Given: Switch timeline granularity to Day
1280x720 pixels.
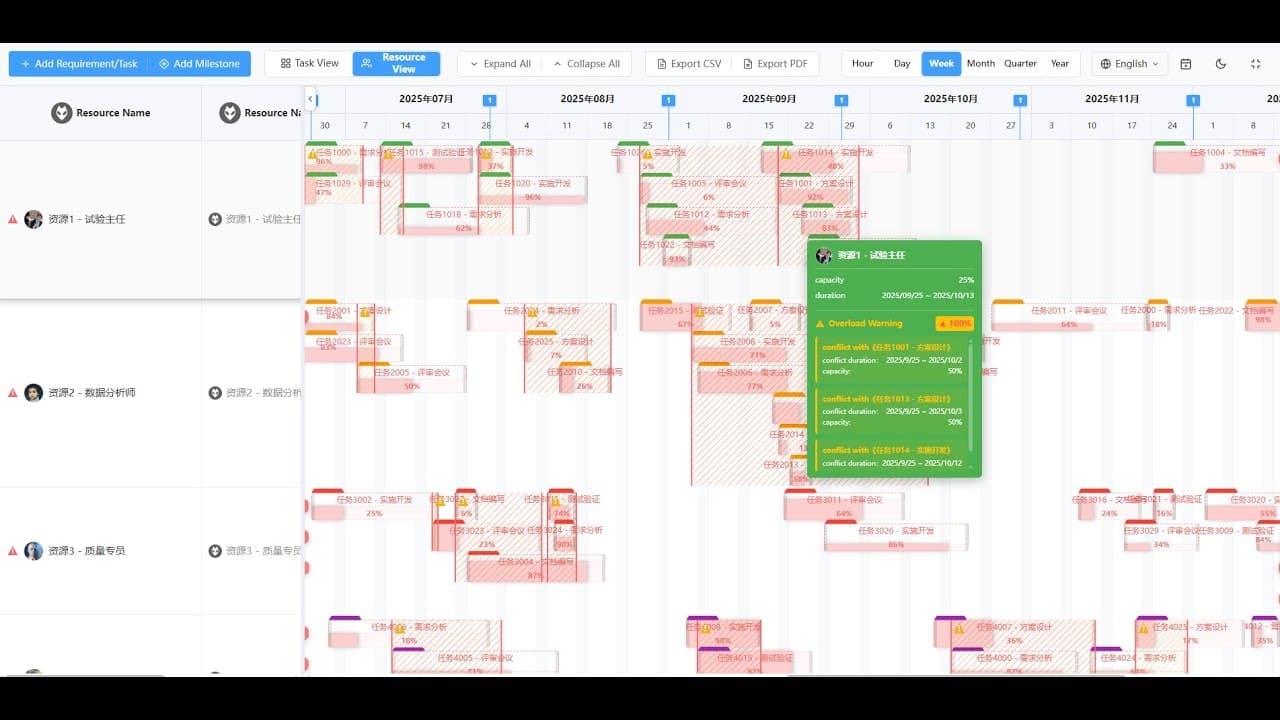Looking at the screenshot, I should click(903, 63).
